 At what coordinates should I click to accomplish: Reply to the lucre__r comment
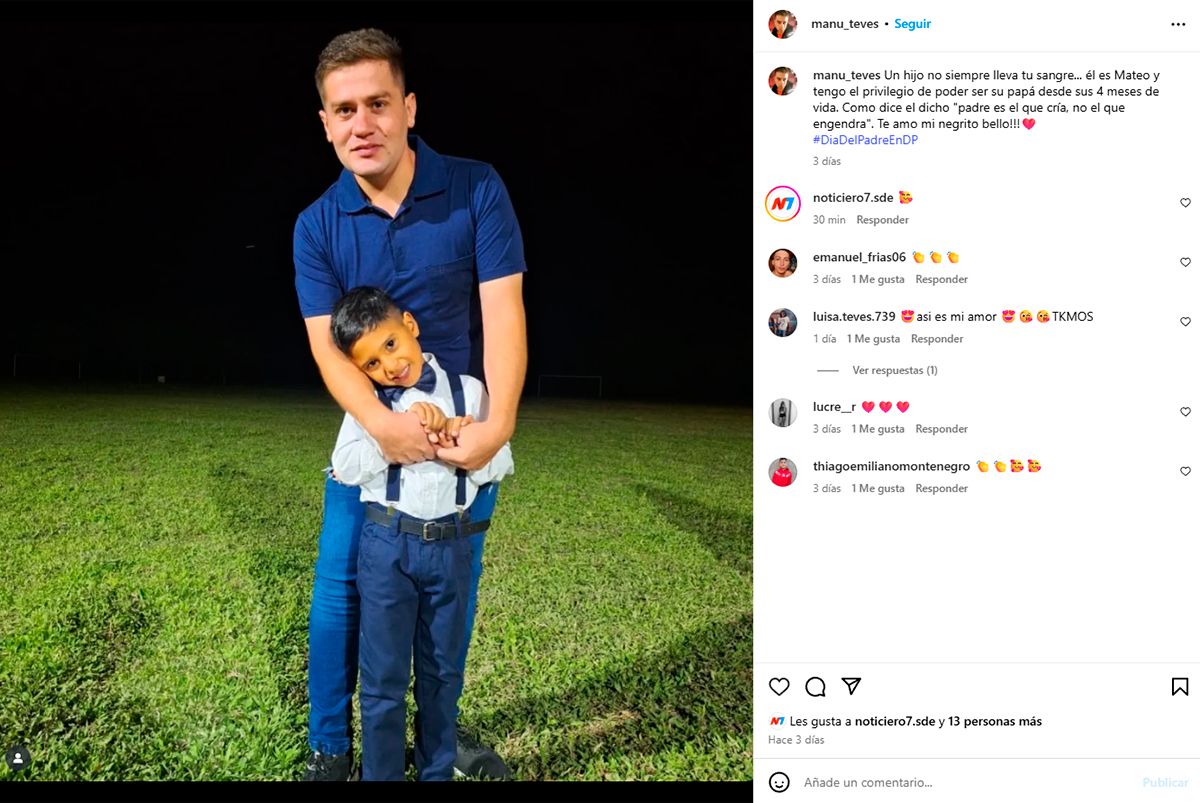coord(941,429)
